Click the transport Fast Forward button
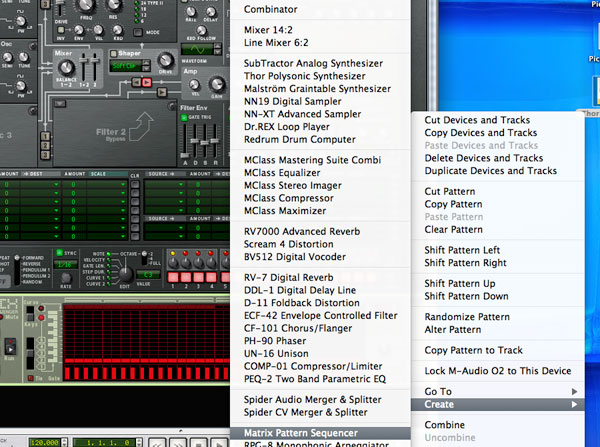The height and width of the screenshot is (447, 600). pos(178,444)
